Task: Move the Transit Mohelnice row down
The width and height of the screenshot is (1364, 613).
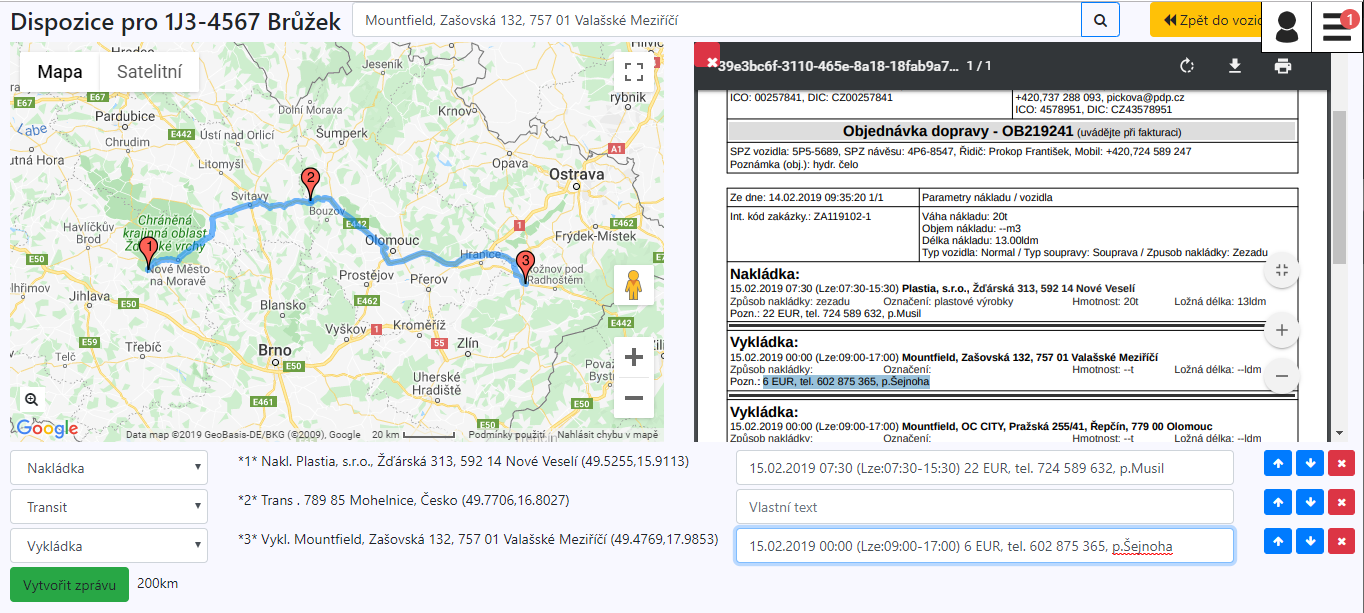Action: 1309,504
